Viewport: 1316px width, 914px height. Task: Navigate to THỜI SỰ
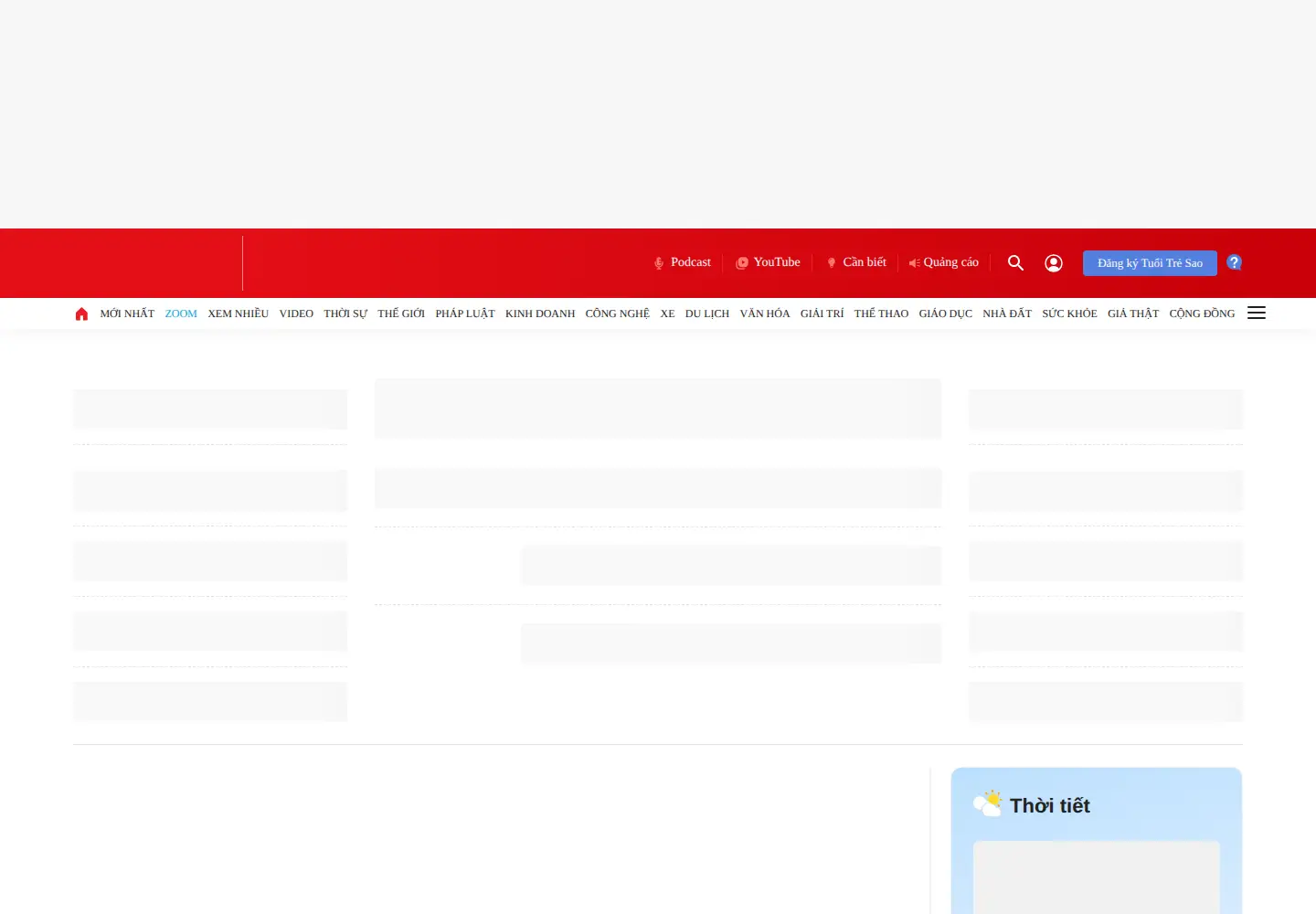[x=345, y=314]
